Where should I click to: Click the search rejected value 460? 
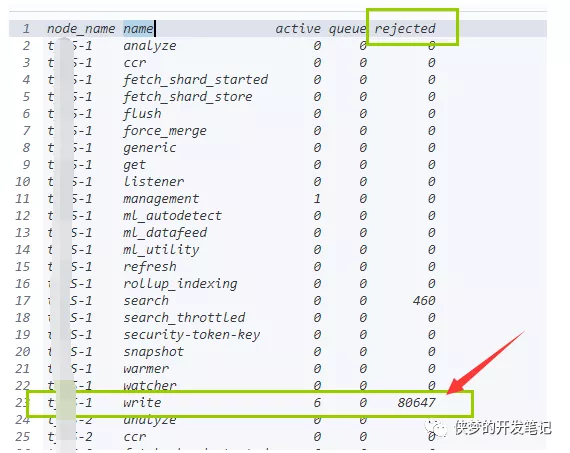tap(424, 301)
